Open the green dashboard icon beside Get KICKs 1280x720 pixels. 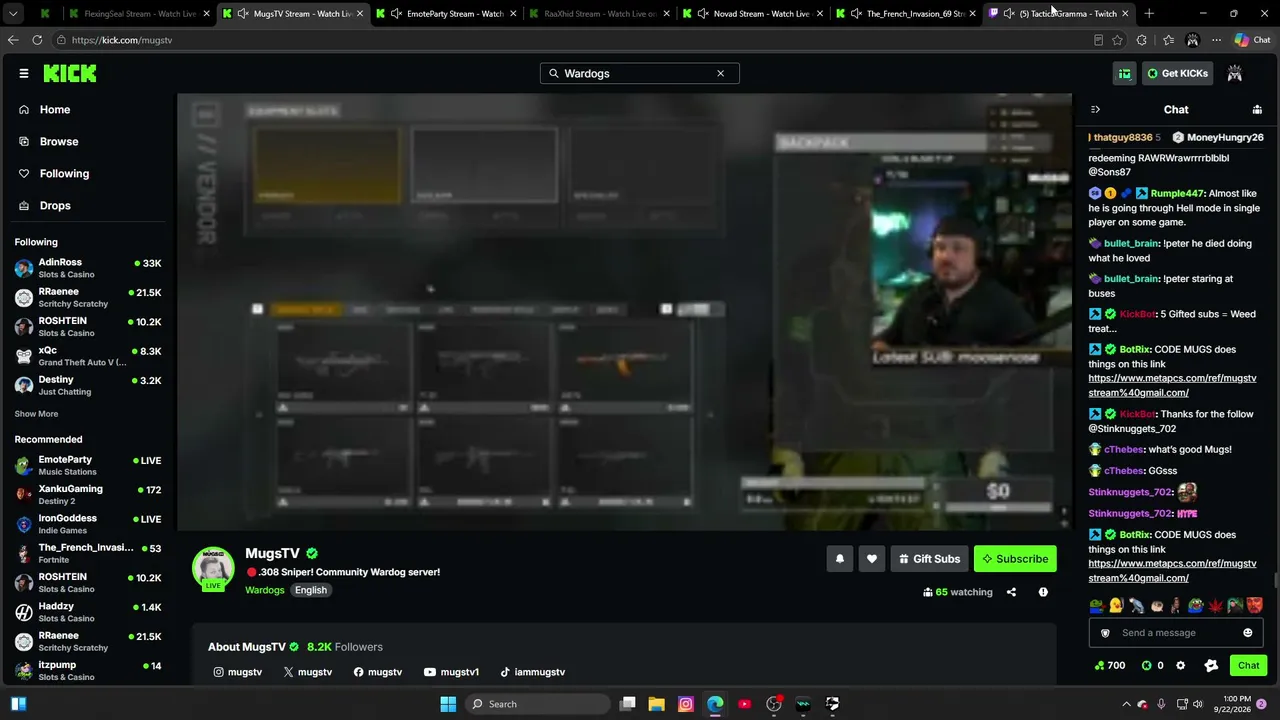pos(1125,73)
